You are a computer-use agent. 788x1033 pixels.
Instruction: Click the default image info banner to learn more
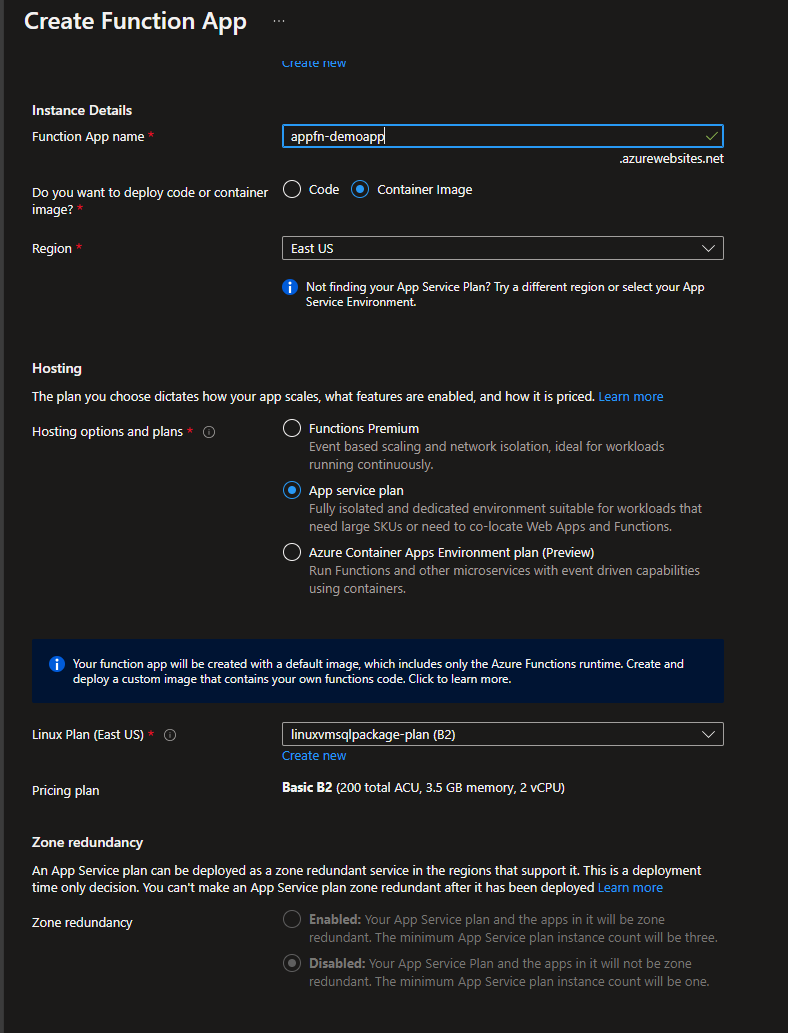click(x=378, y=671)
